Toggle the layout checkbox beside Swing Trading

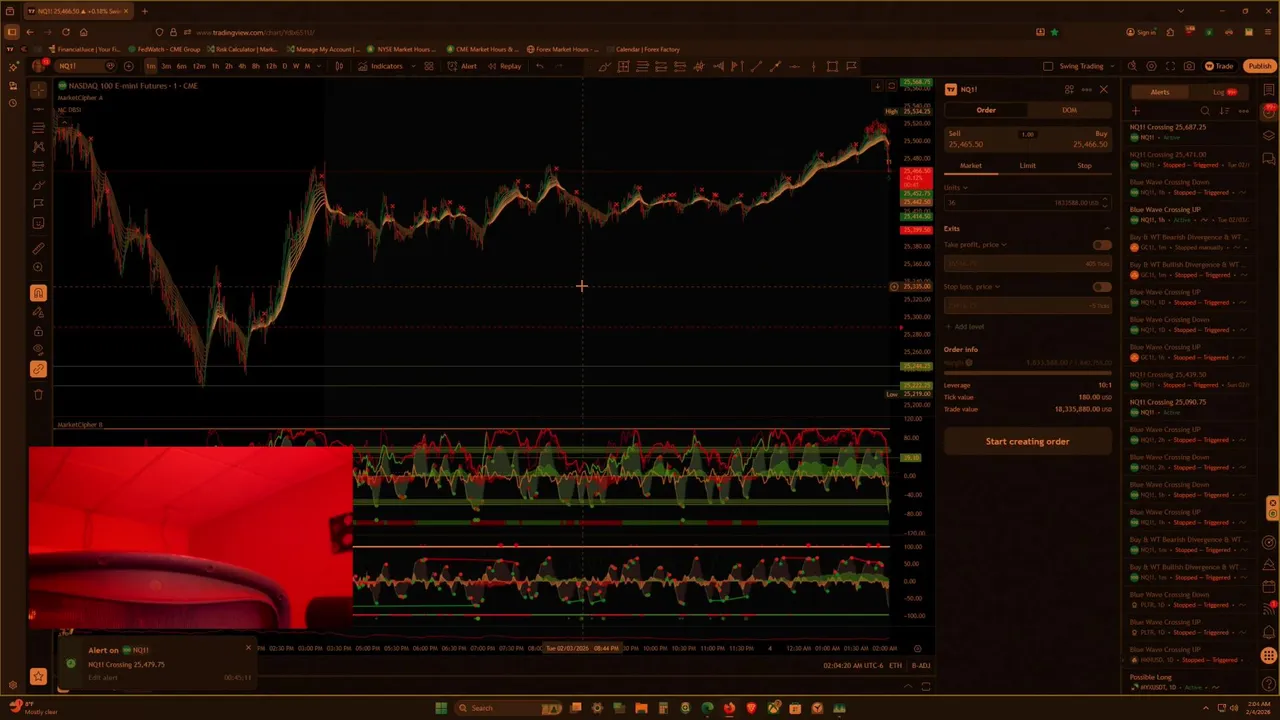click(x=1048, y=66)
